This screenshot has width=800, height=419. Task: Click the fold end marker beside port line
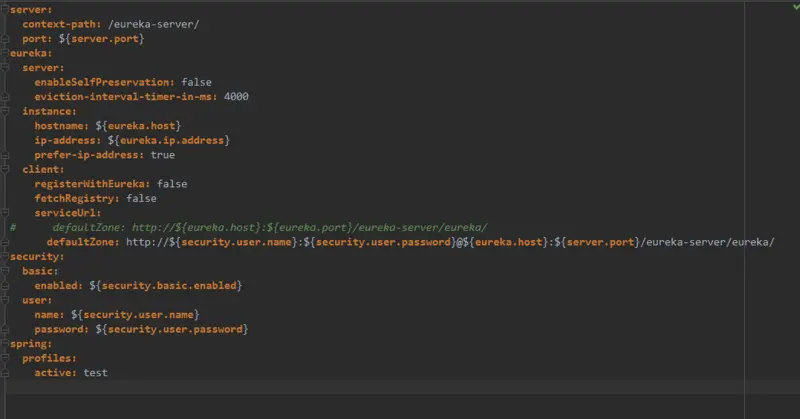pyautogui.click(x=5, y=39)
